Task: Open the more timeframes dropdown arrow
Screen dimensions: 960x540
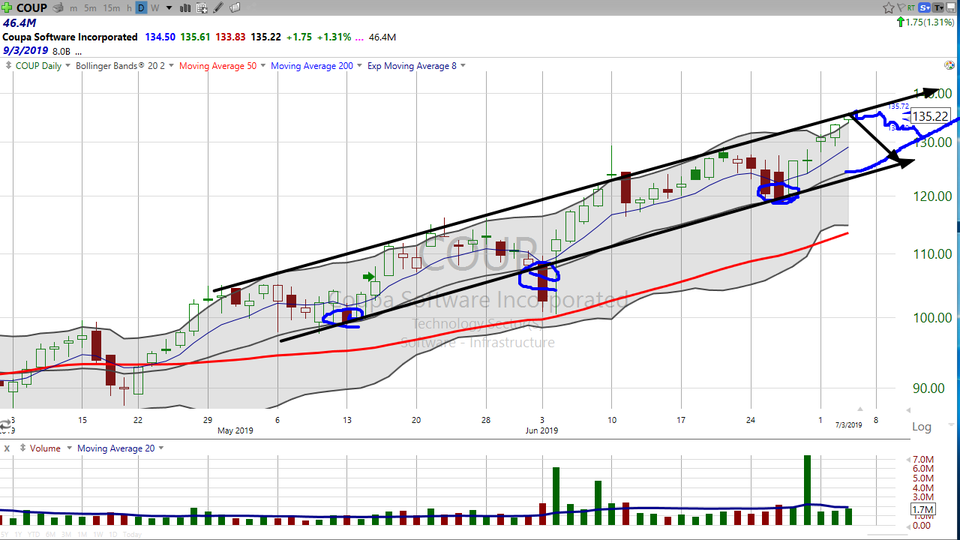Action: click(x=169, y=8)
